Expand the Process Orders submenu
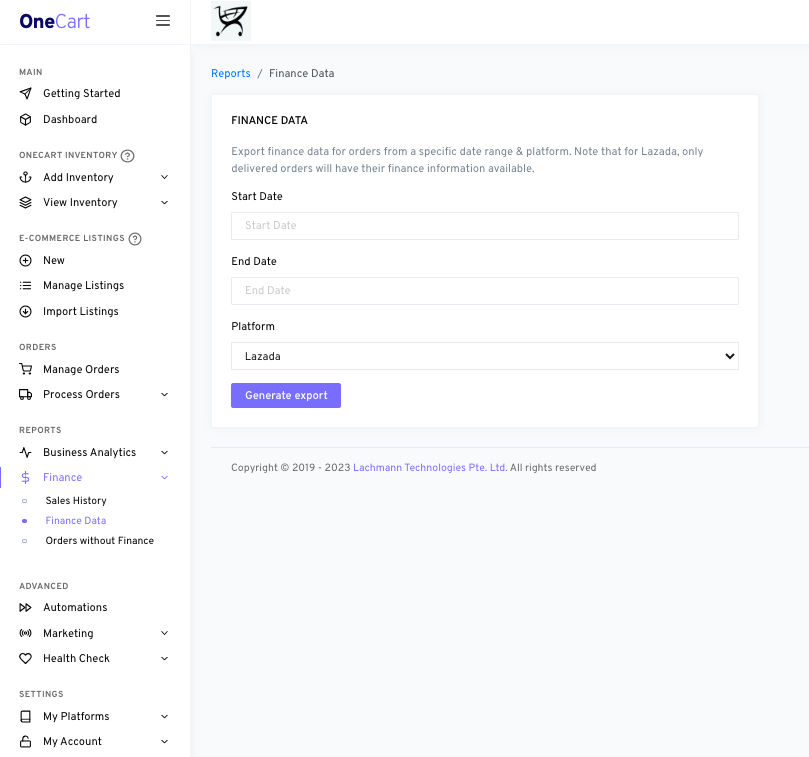809x757 pixels. pyautogui.click(x=94, y=395)
